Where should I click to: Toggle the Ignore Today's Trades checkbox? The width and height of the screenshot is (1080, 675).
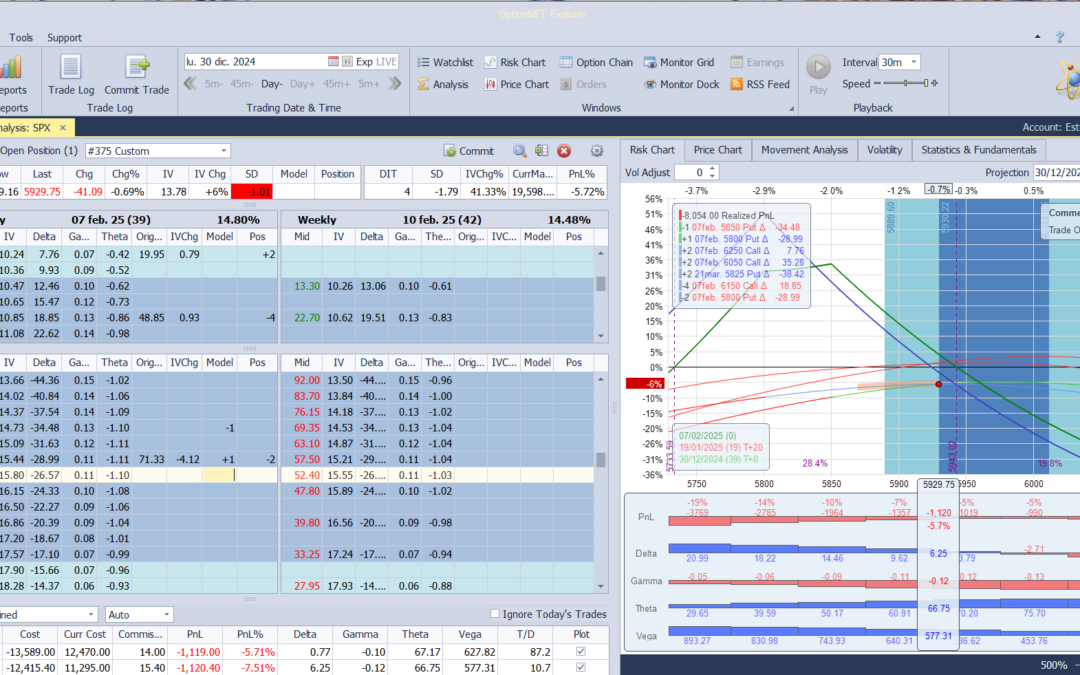(x=494, y=614)
